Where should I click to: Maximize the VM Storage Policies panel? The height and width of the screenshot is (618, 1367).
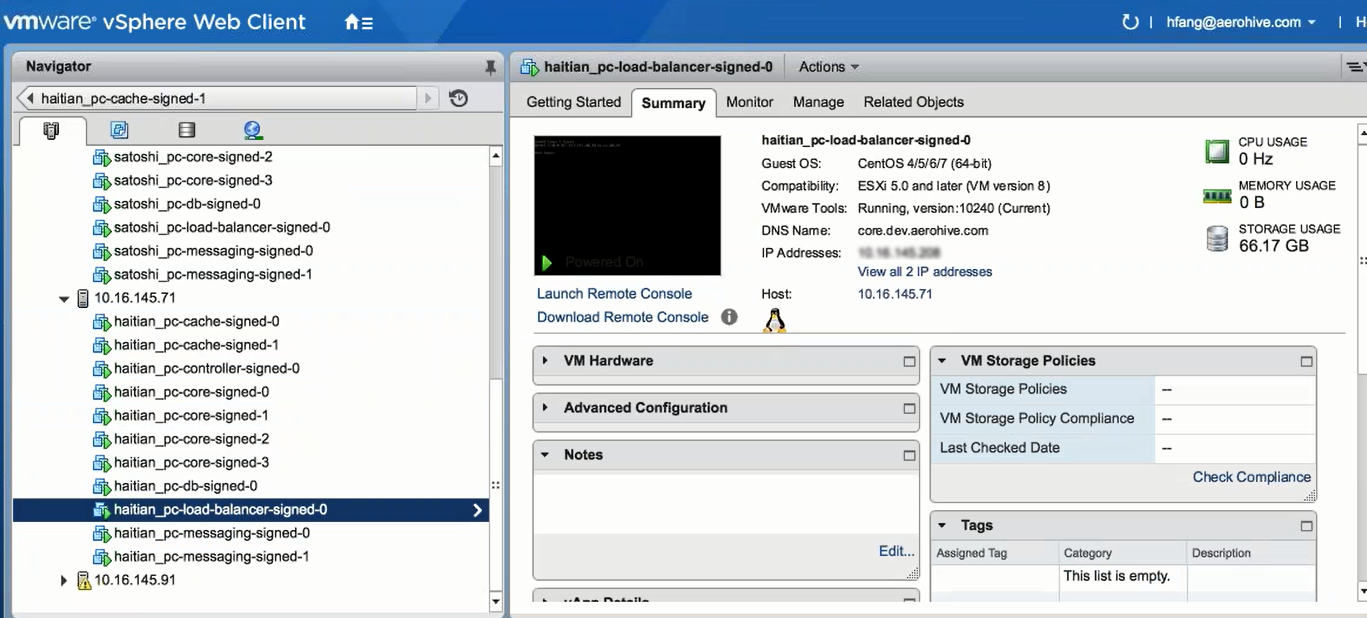coord(1306,361)
